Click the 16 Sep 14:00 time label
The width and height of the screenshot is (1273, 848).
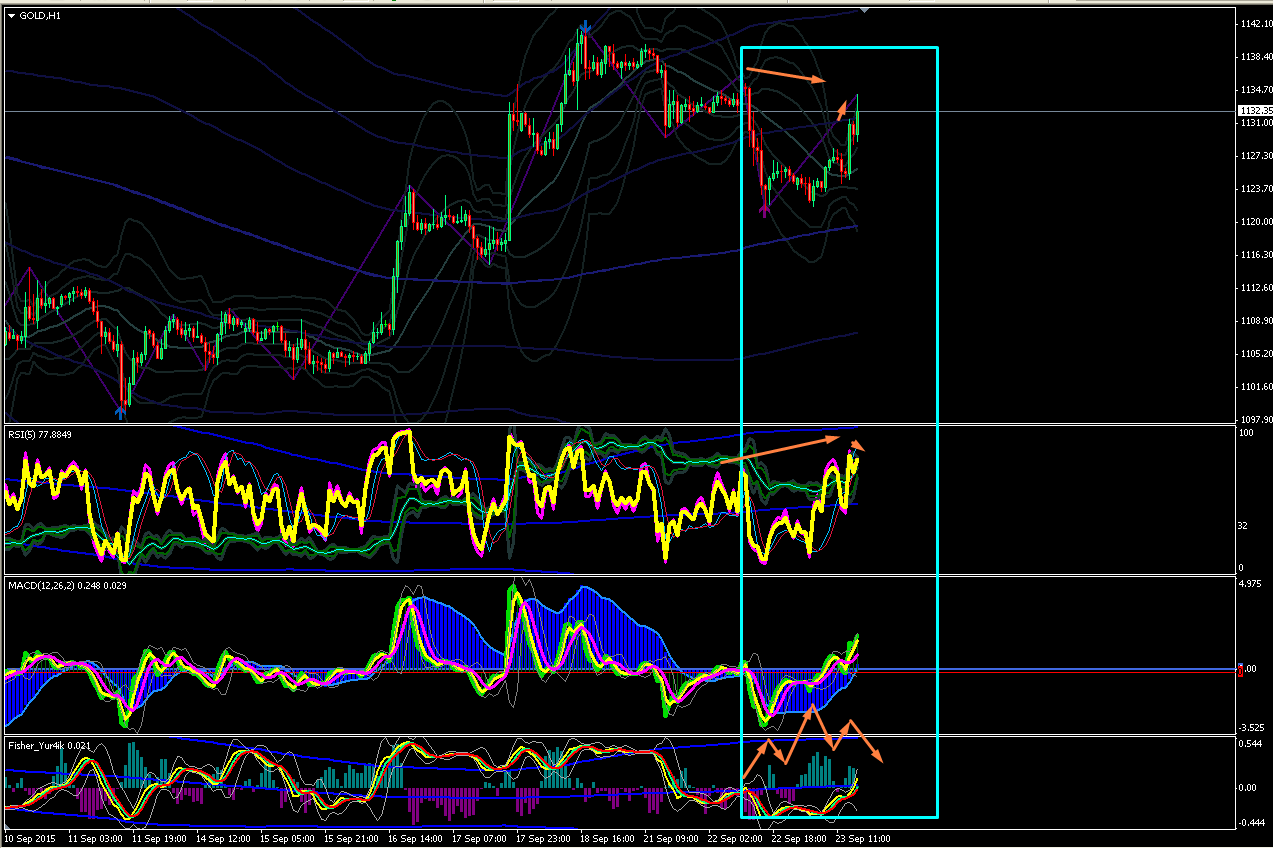click(414, 838)
